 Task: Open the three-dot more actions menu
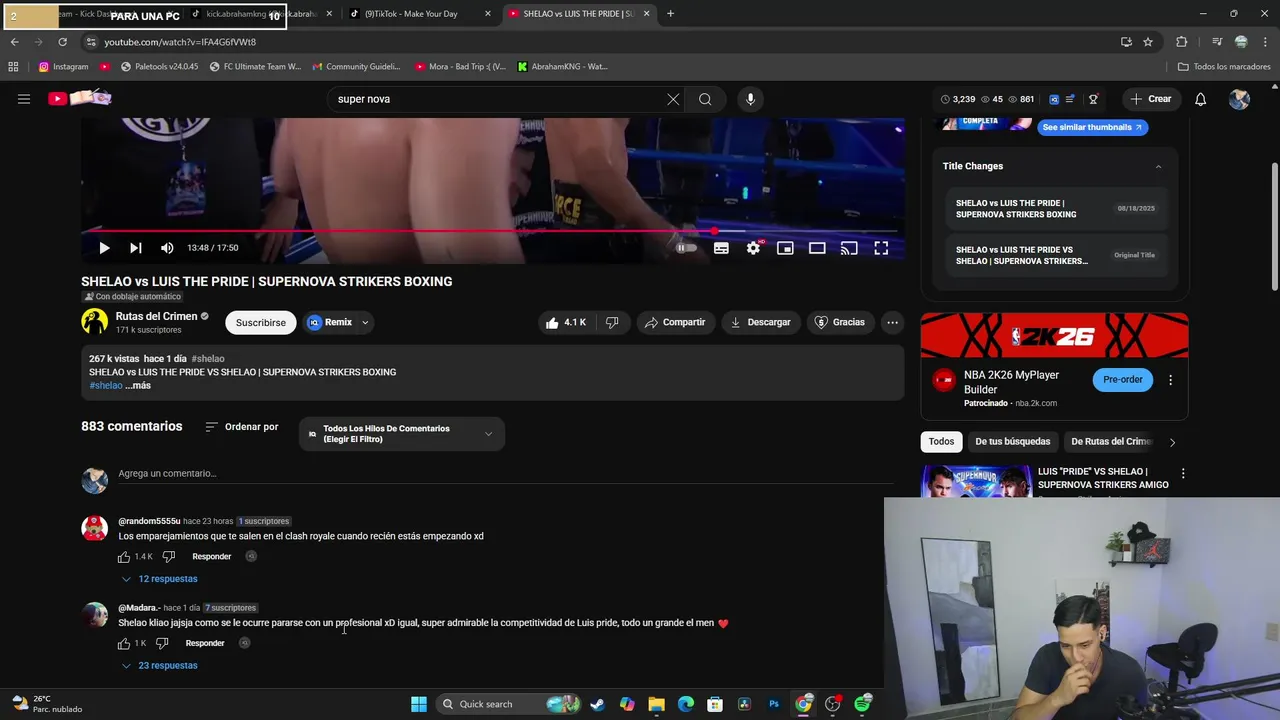click(892, 322)
